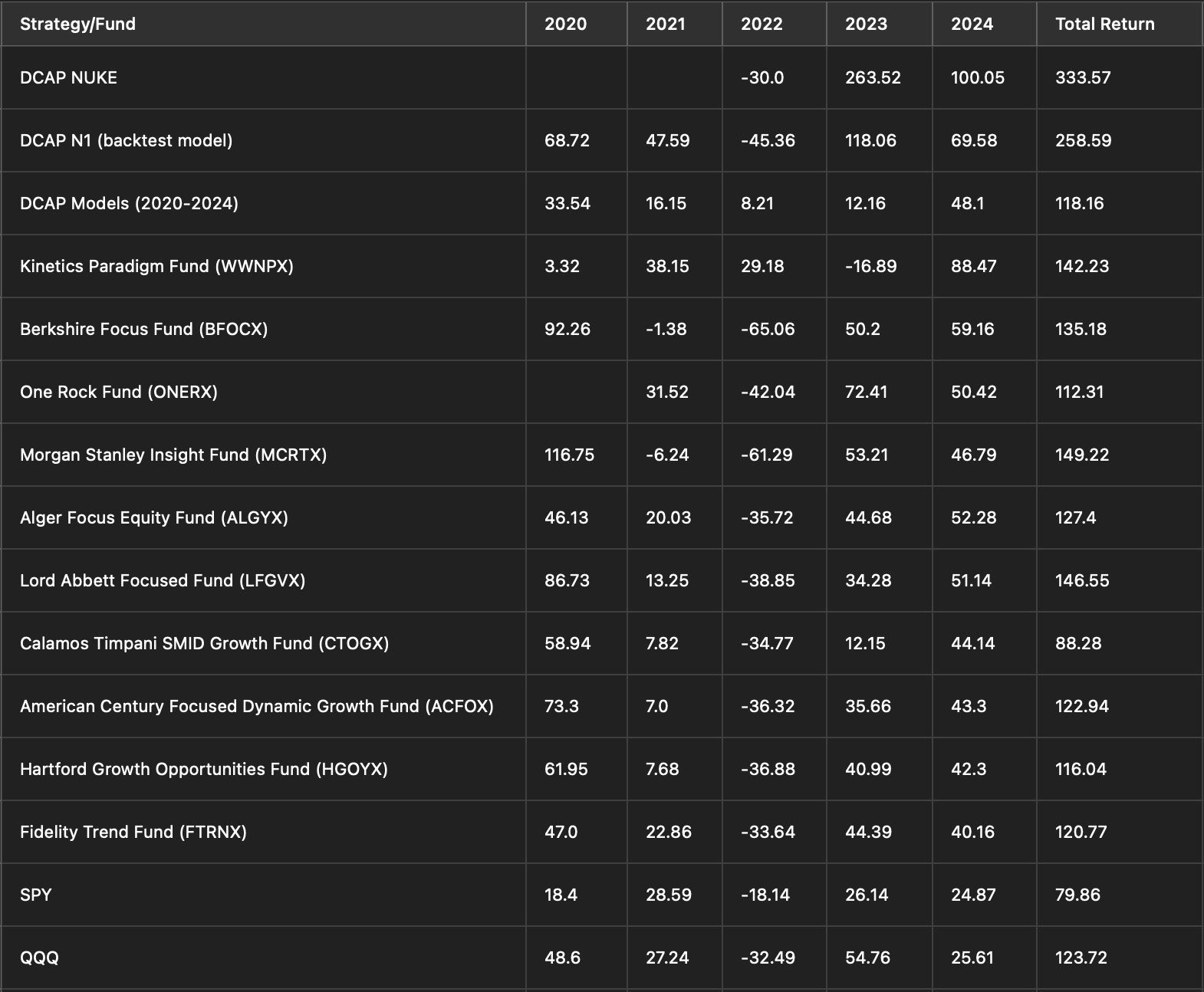This screenshot has height=992, width=1204.
Task: Click QQQ 2020 value 48.6
Action: click(x=562, y=958)
